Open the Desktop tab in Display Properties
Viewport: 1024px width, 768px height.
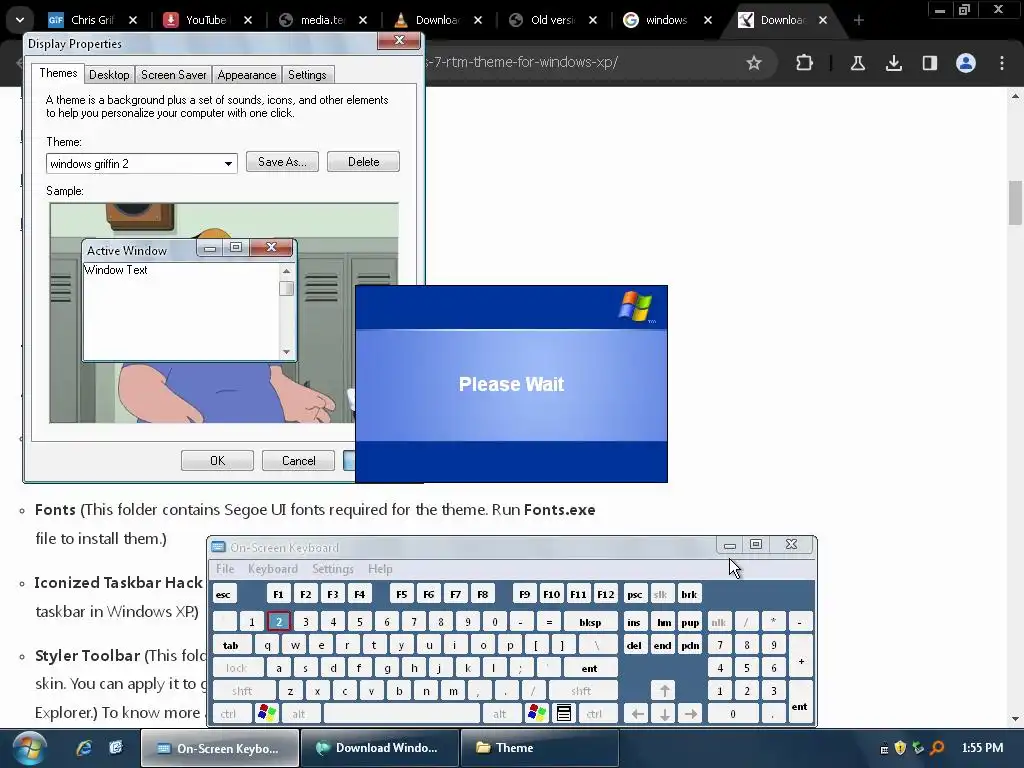(109, 75)
